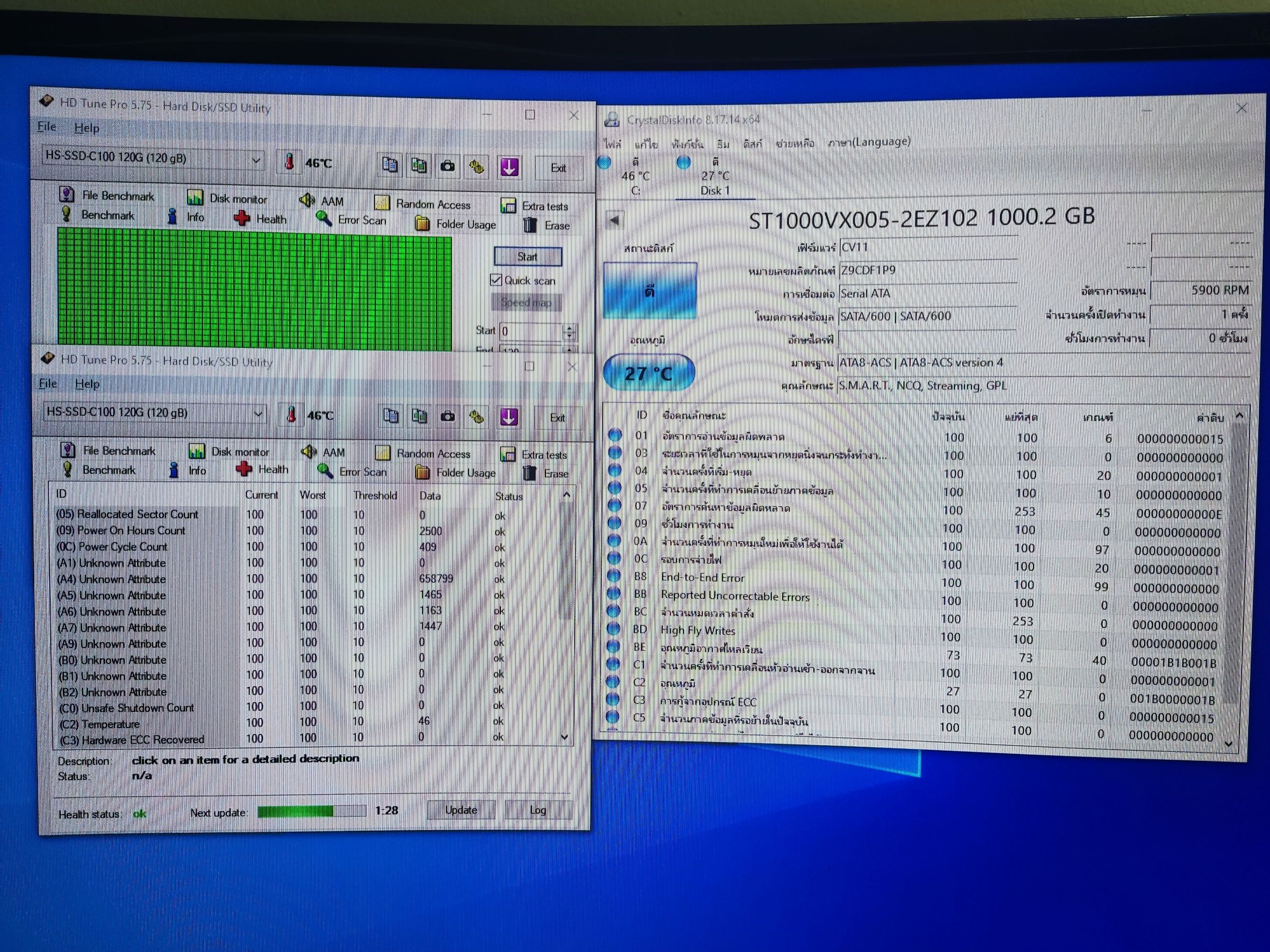The image size is (1270, 952).
Task: Click the Next update progress bar
Action: [311, 811]
